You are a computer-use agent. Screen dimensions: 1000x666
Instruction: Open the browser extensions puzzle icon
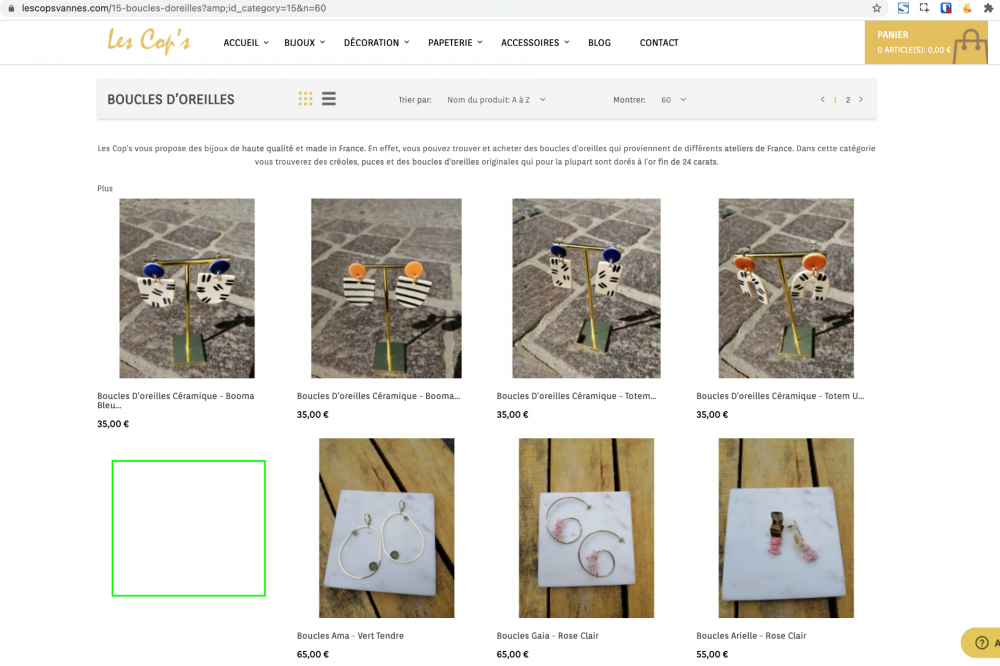pyautogui.click(x=989, y=8)
